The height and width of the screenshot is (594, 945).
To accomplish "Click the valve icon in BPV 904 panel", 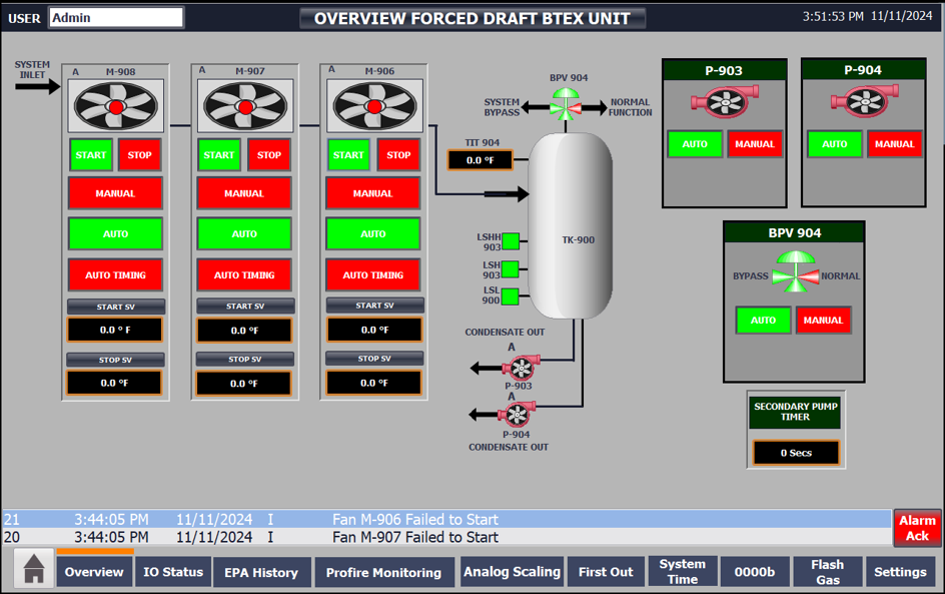I will coord(795,273).
